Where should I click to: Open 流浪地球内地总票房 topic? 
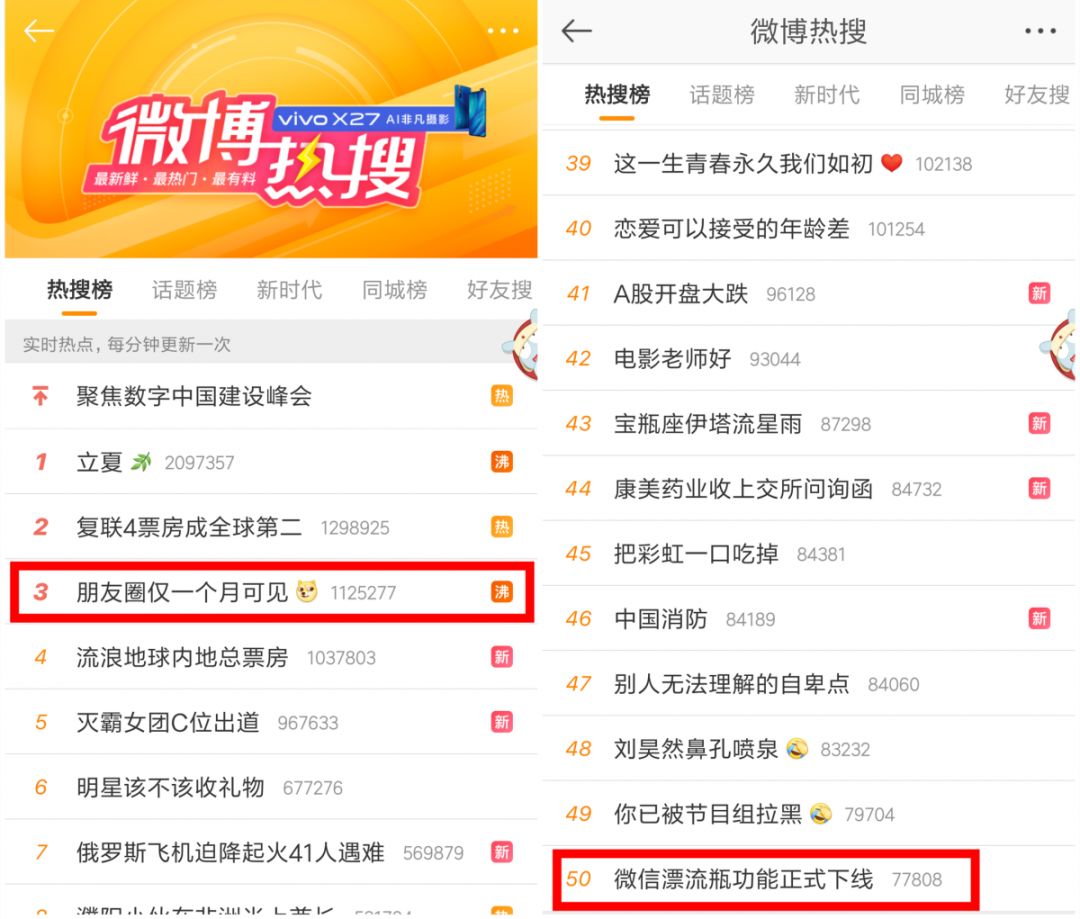(x=271, y=657)
